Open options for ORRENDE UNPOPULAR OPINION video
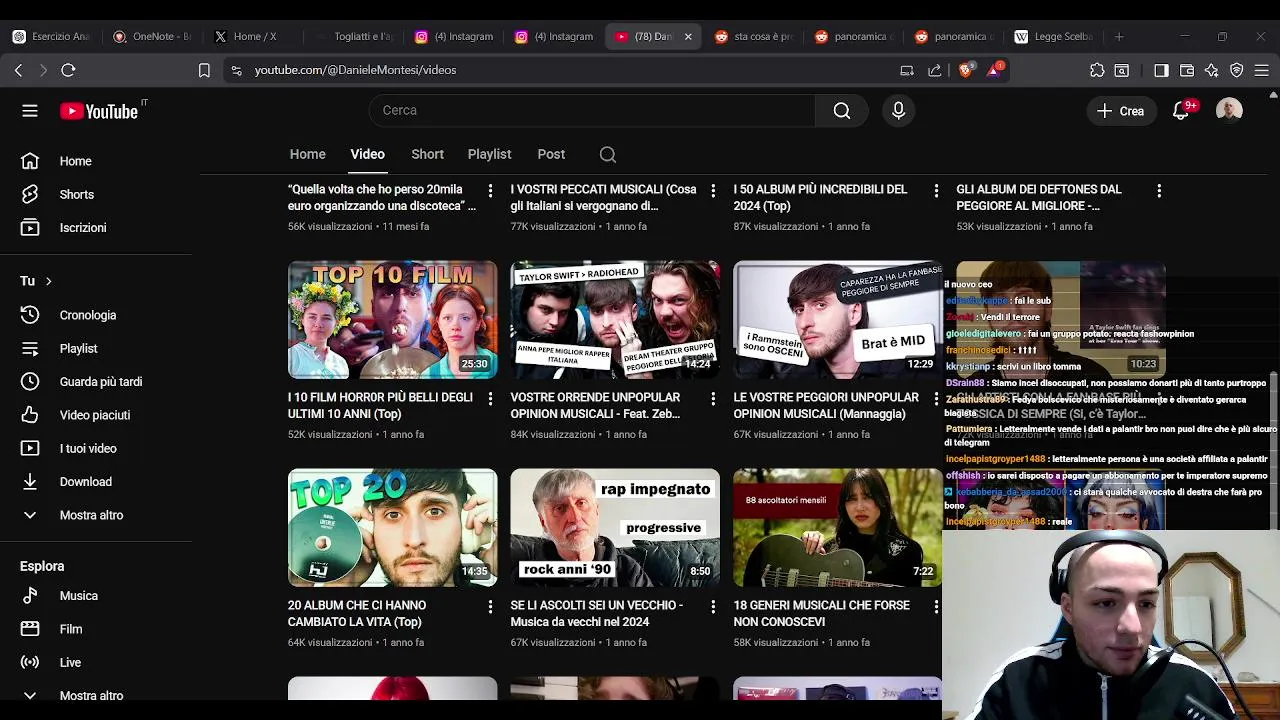This screenshot has width=1280, height=720. [713, 398]
